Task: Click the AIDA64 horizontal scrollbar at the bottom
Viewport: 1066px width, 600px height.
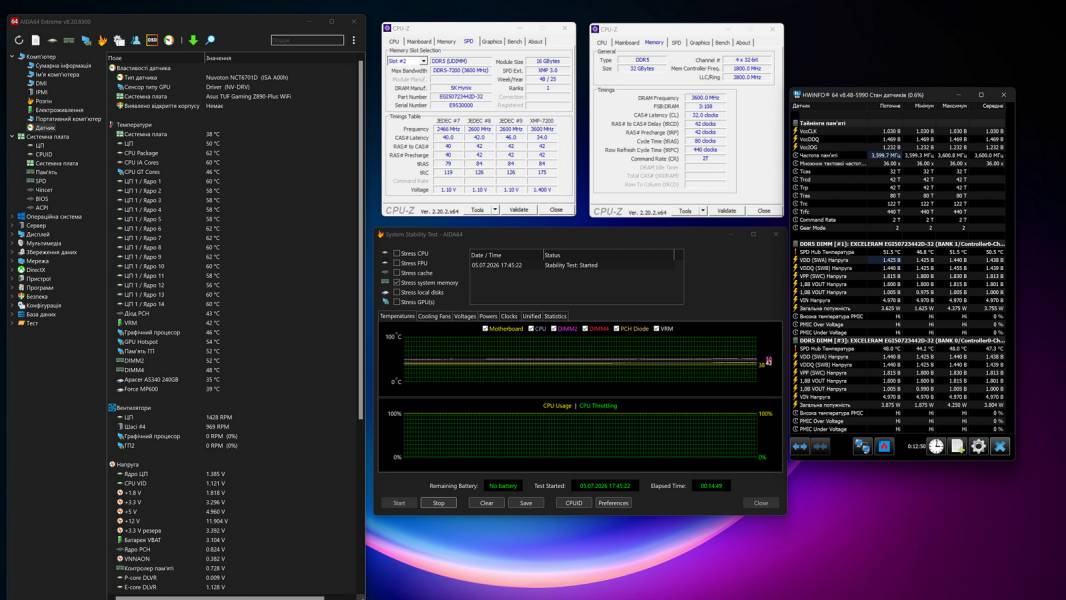Action: pos(218,598)
